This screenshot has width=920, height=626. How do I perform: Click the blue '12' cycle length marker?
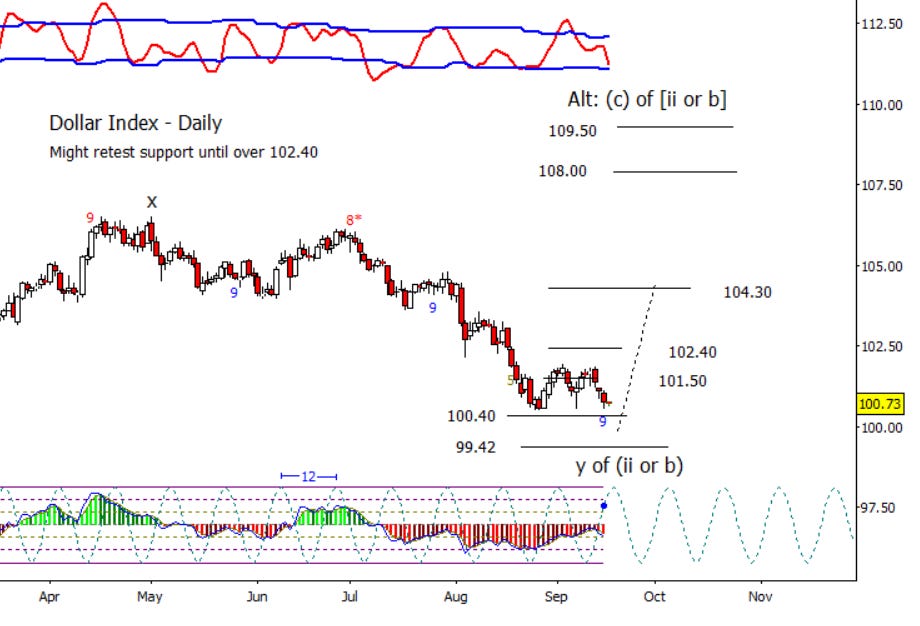pyautogui.click(x=309, y=476)
